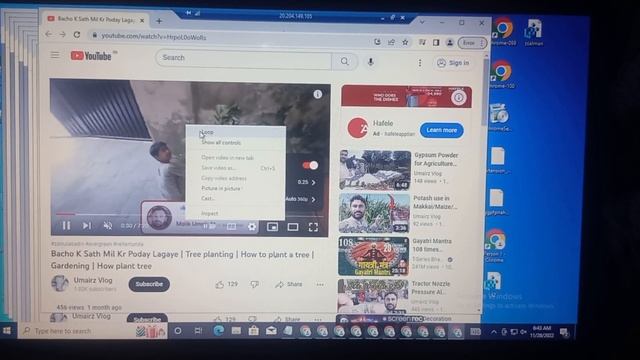Open Gypsum Powder for Agriculture thumbnail

click(x=375, y=170)
